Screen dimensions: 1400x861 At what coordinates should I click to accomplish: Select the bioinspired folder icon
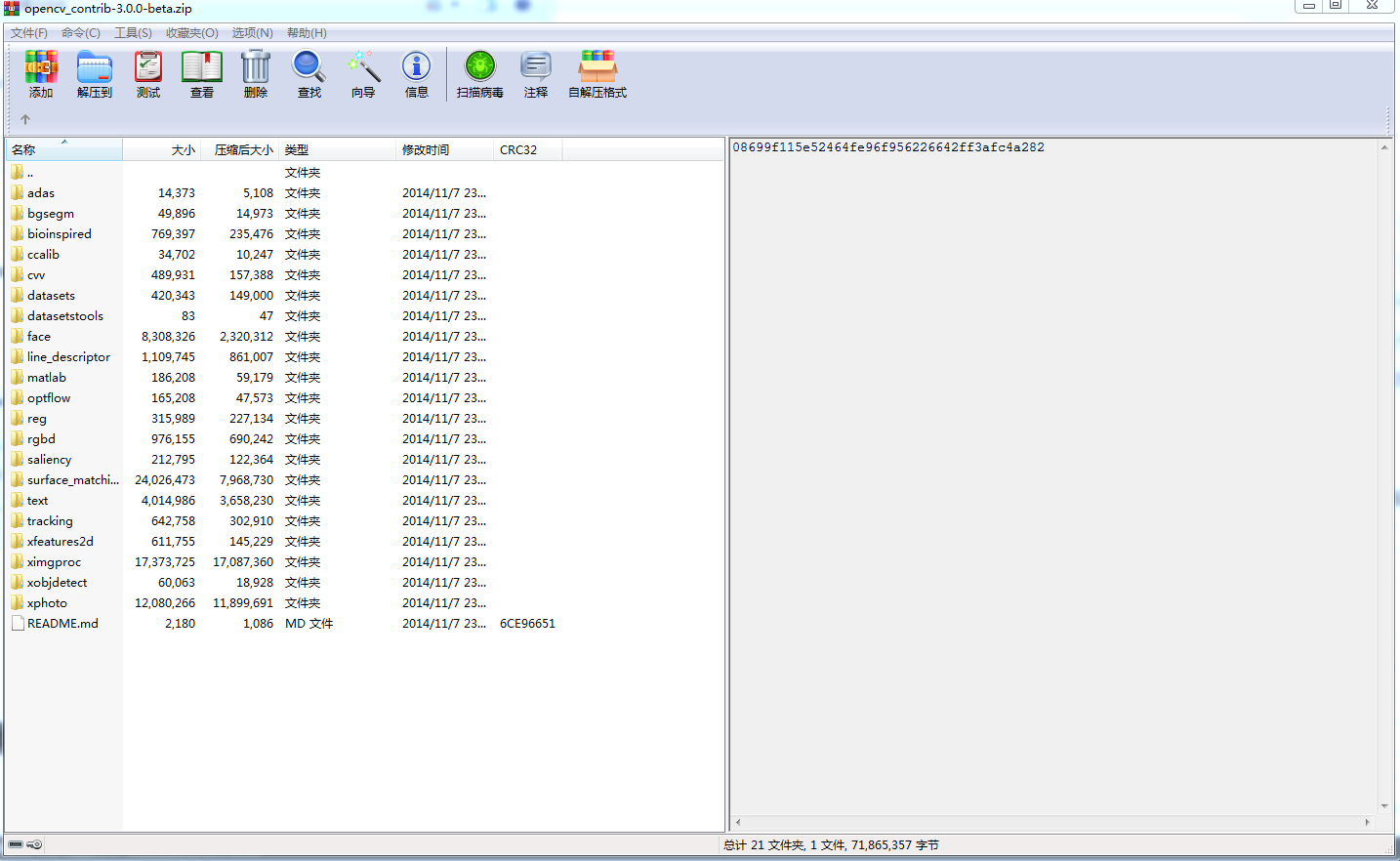17,233
